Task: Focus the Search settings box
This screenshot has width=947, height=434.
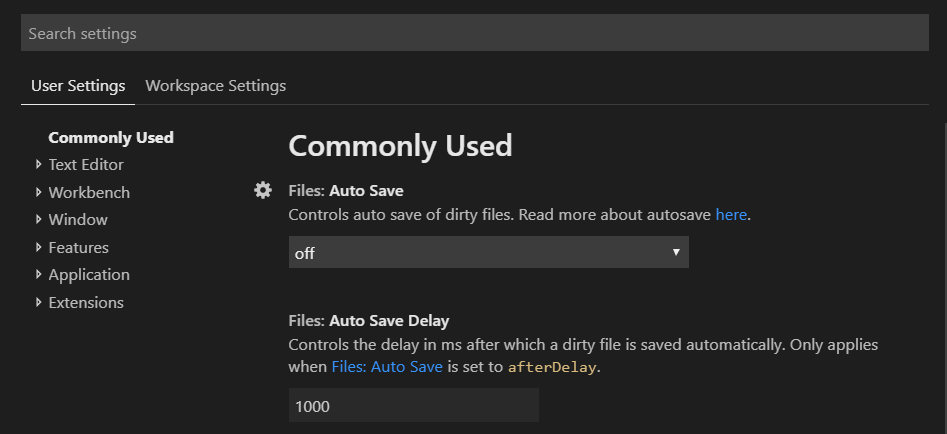Action: point(475,33)
